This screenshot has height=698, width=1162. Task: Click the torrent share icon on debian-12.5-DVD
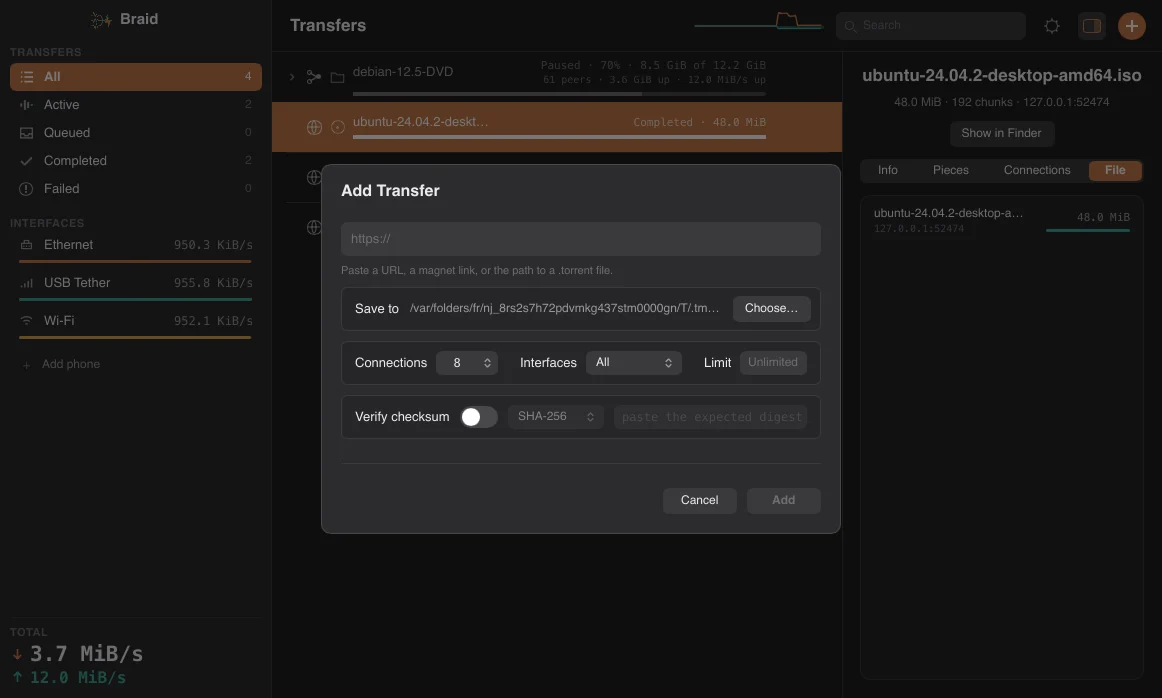[x=314, y=77]
